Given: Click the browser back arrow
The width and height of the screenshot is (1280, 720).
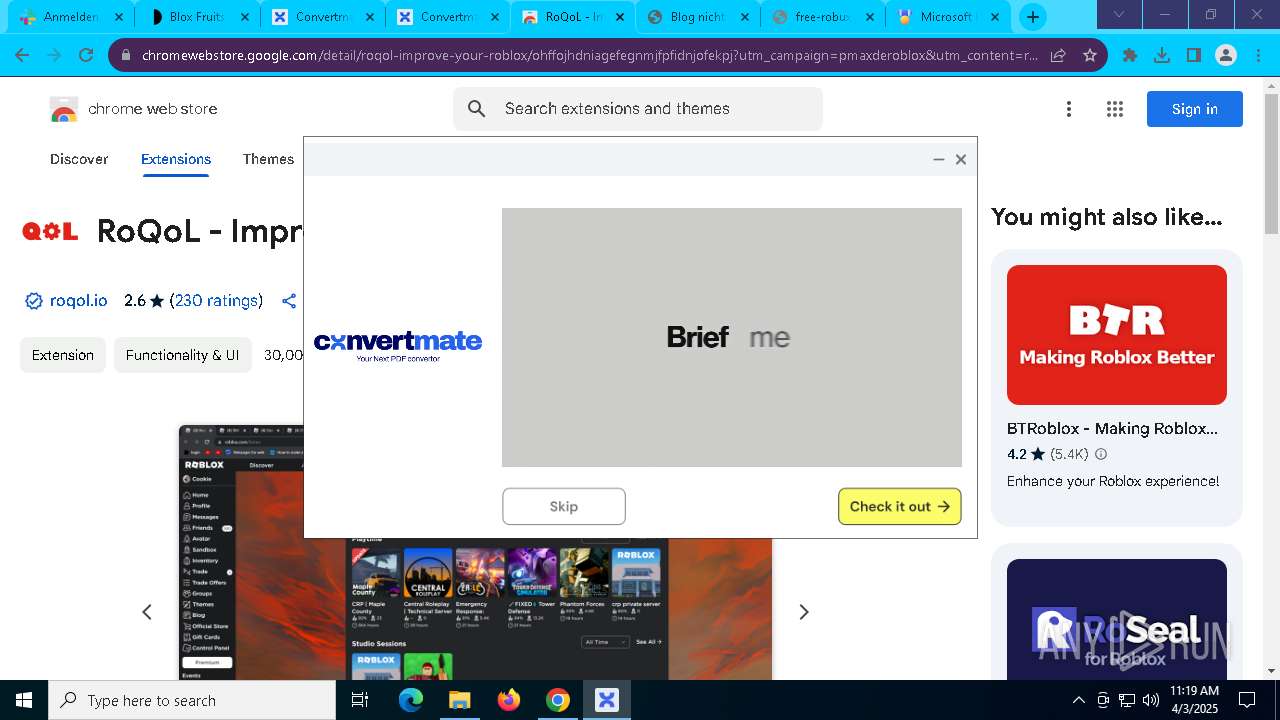Looking at the screenshot, I should click(x=22, y=55).
